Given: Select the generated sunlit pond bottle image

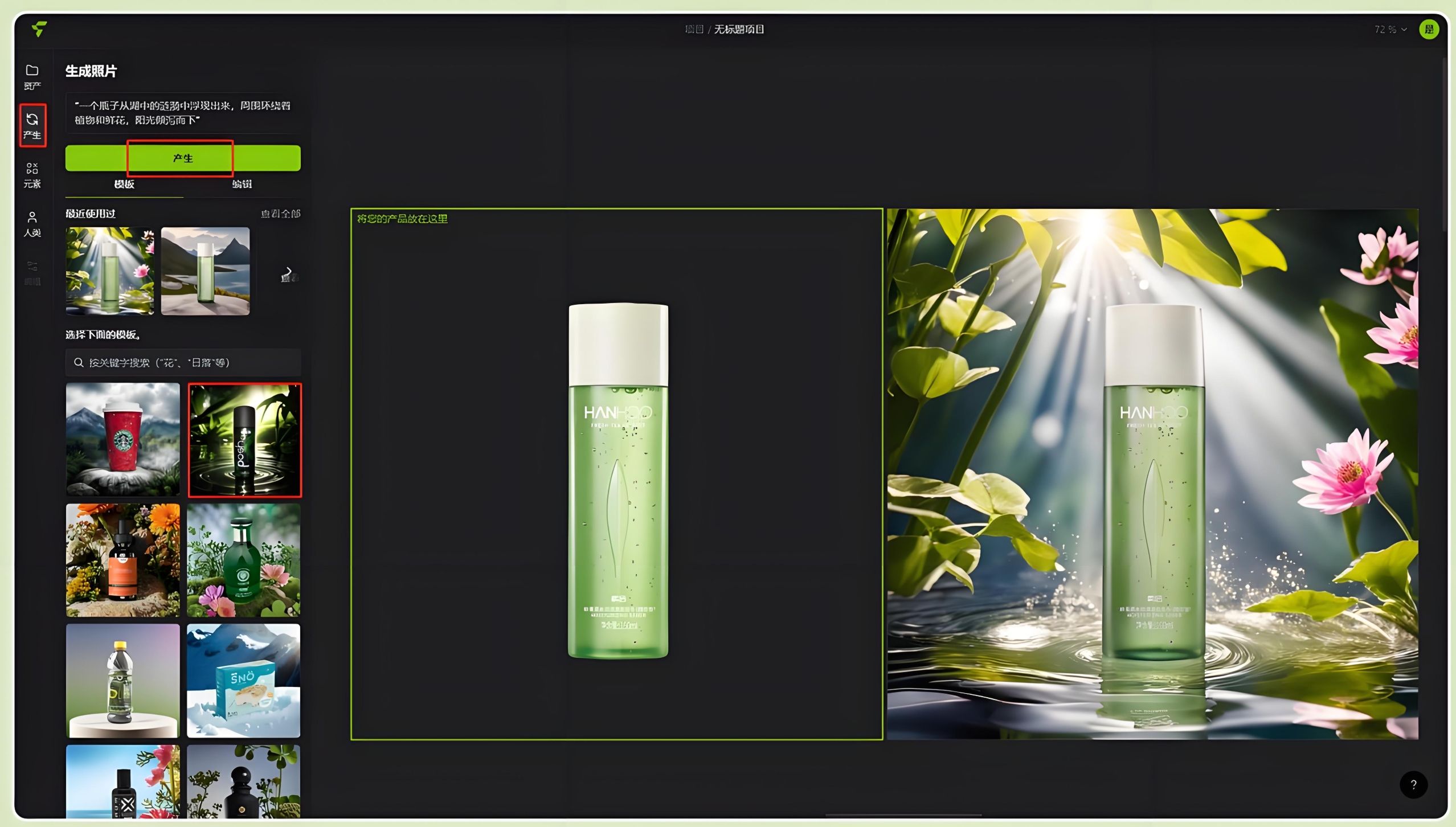Looking at the screenshot, I should click(1152, 474).
